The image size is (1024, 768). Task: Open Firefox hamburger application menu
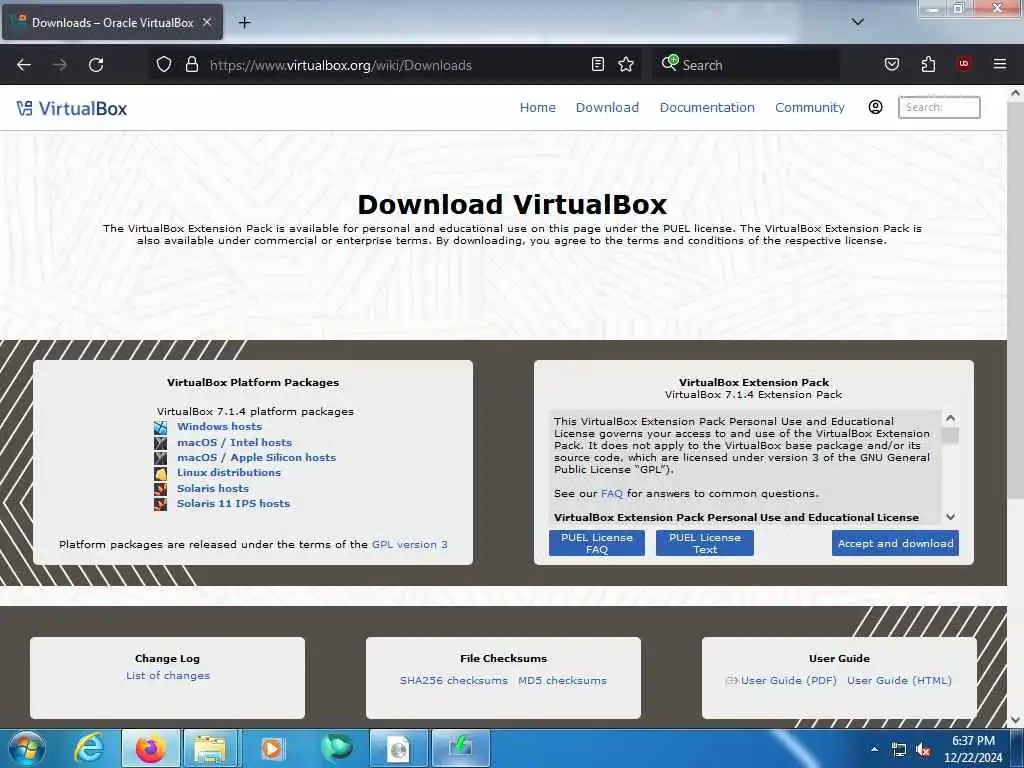pyautogui.click(x=999, y=64)
